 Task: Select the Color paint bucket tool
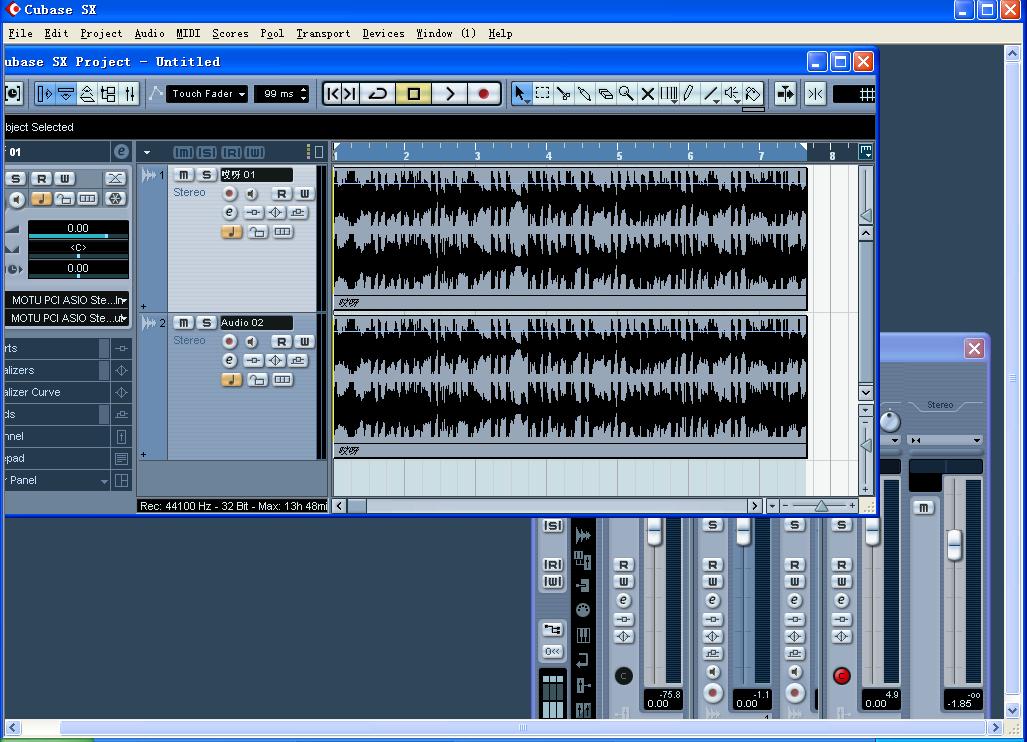[753, 94]
